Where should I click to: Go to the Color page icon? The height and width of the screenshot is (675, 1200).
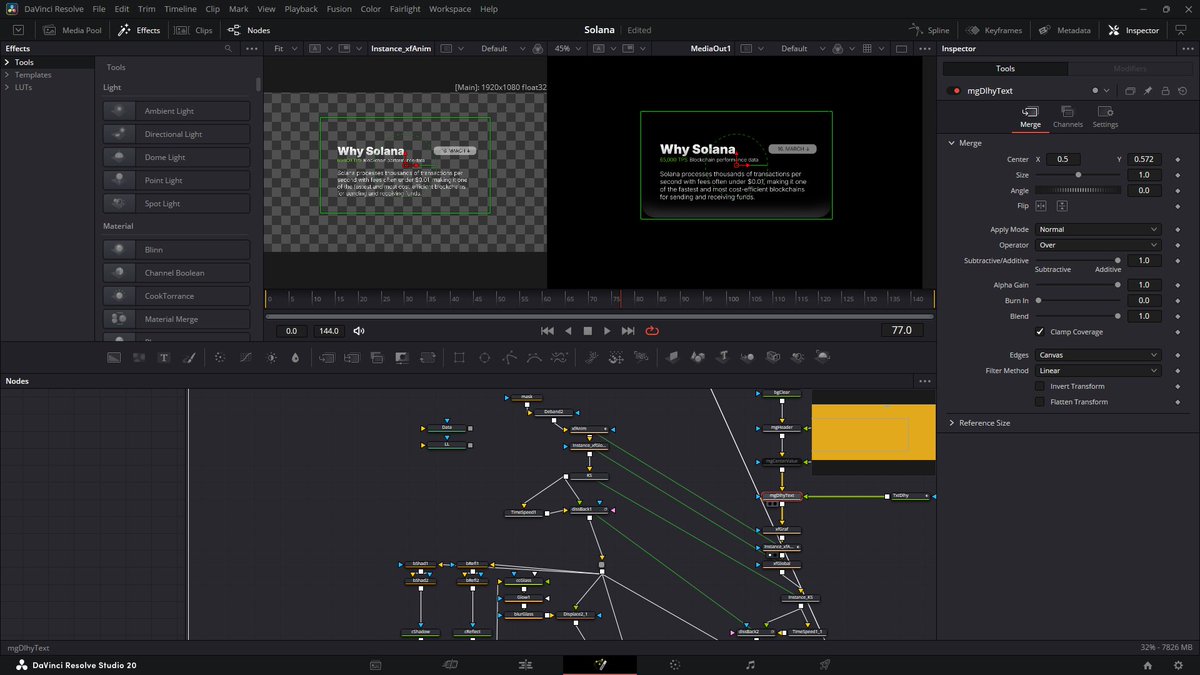click(x=675, y=664)
